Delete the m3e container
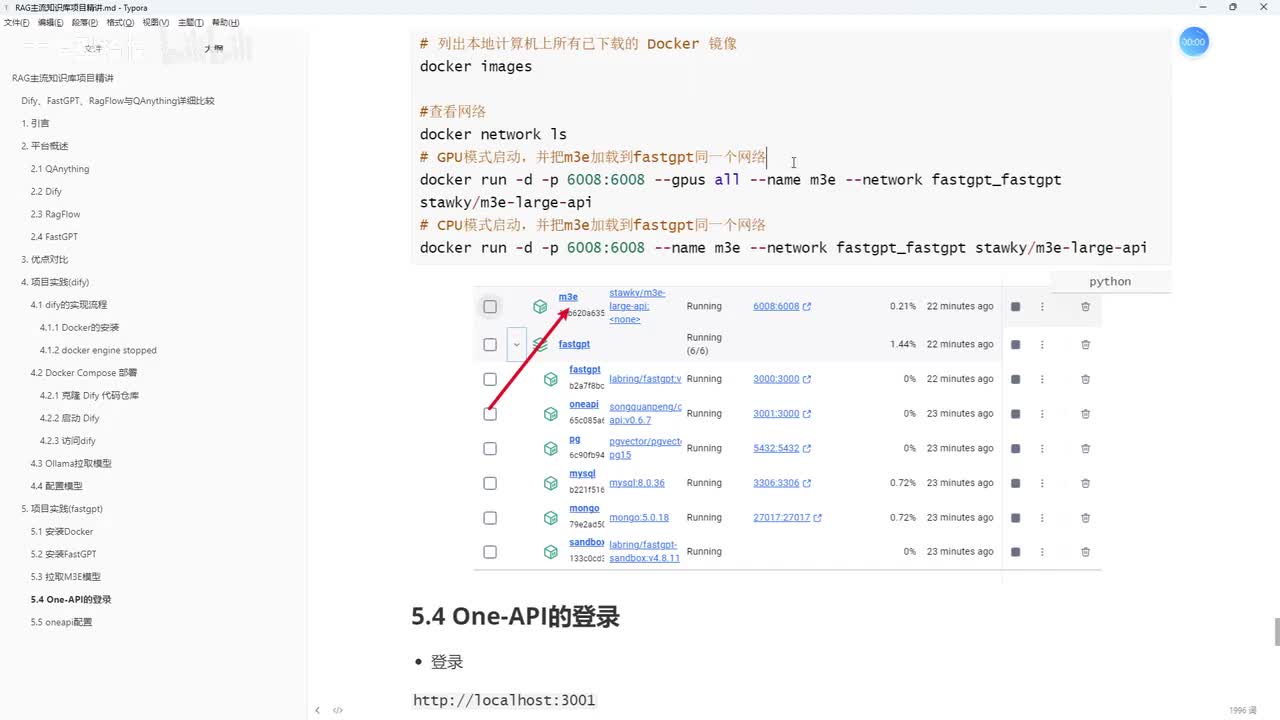 [1085, 307]
